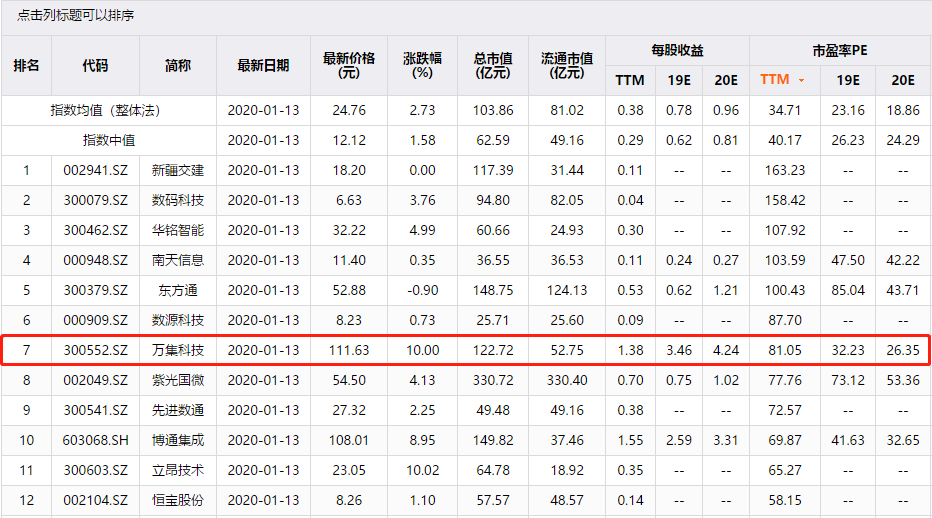Sort by TTM under 每股收益
Screen dimensions: 932x518
pyautogui.click(x=630, y=80)
